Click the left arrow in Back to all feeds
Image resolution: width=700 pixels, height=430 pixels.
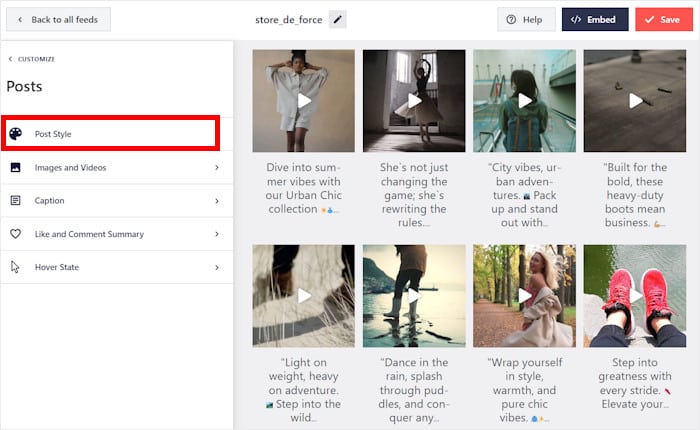(20, 20)
